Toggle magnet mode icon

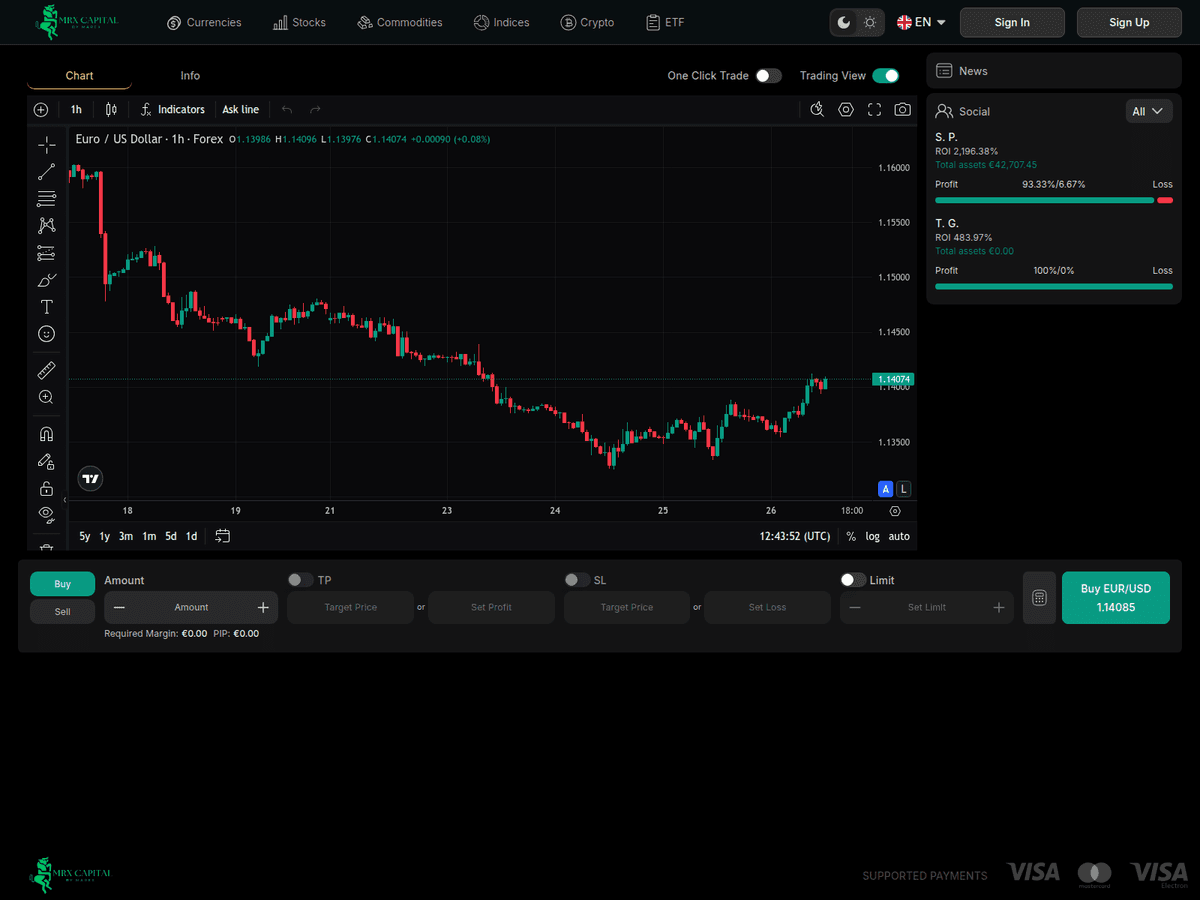click(x=46, y=434)
